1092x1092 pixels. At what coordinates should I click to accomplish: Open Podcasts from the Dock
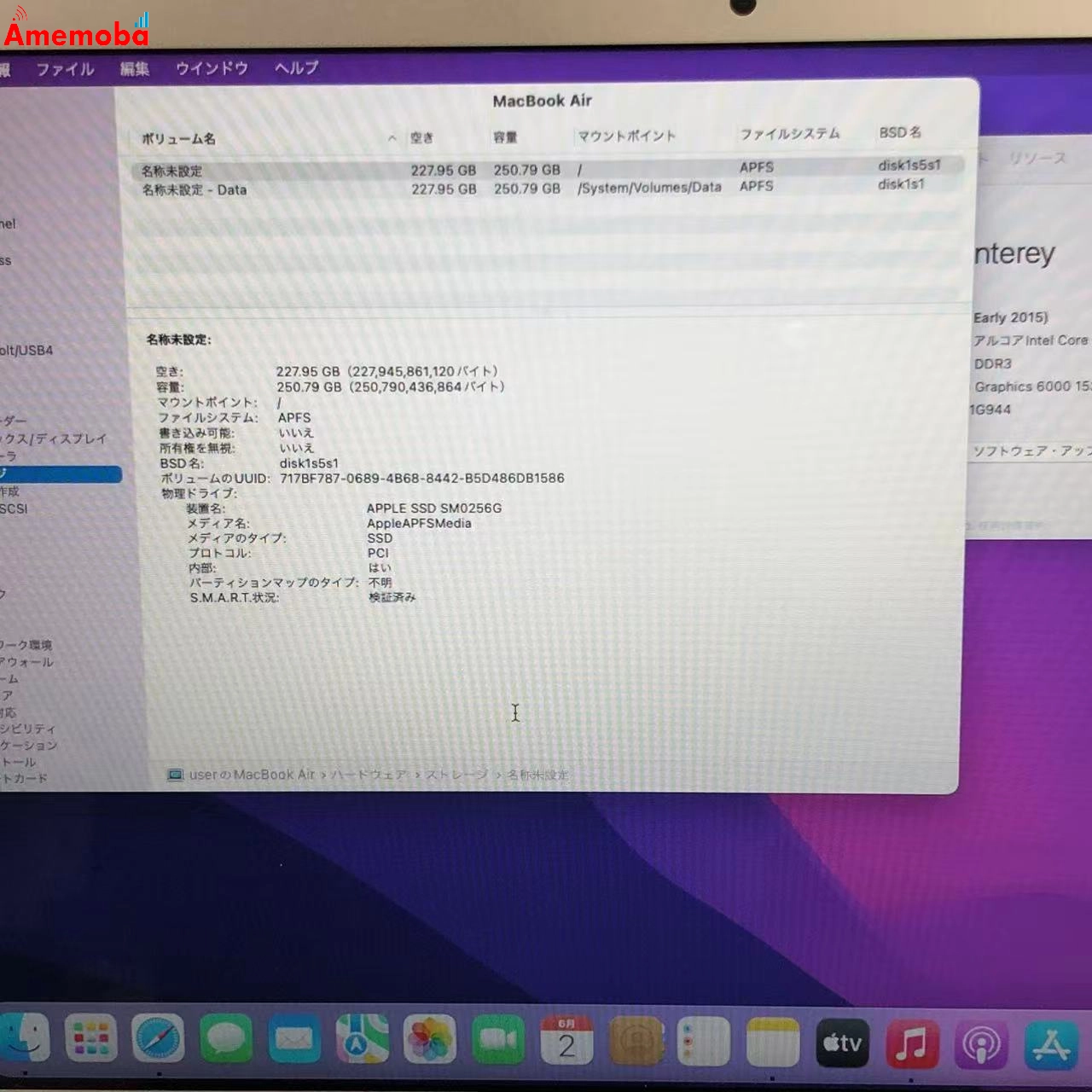(x=981, y=1041)
